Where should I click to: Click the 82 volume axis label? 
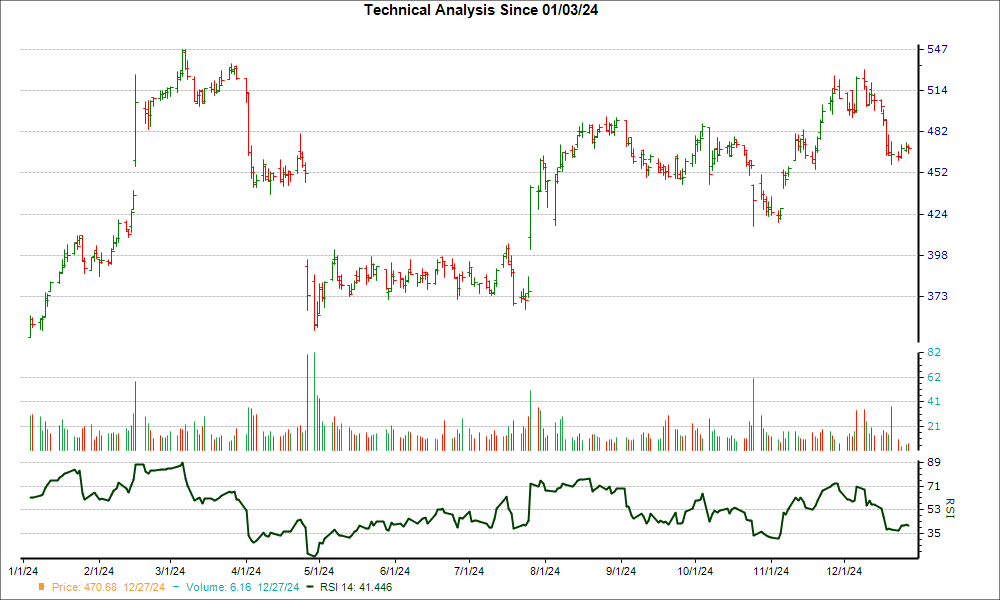pos(933,353)
